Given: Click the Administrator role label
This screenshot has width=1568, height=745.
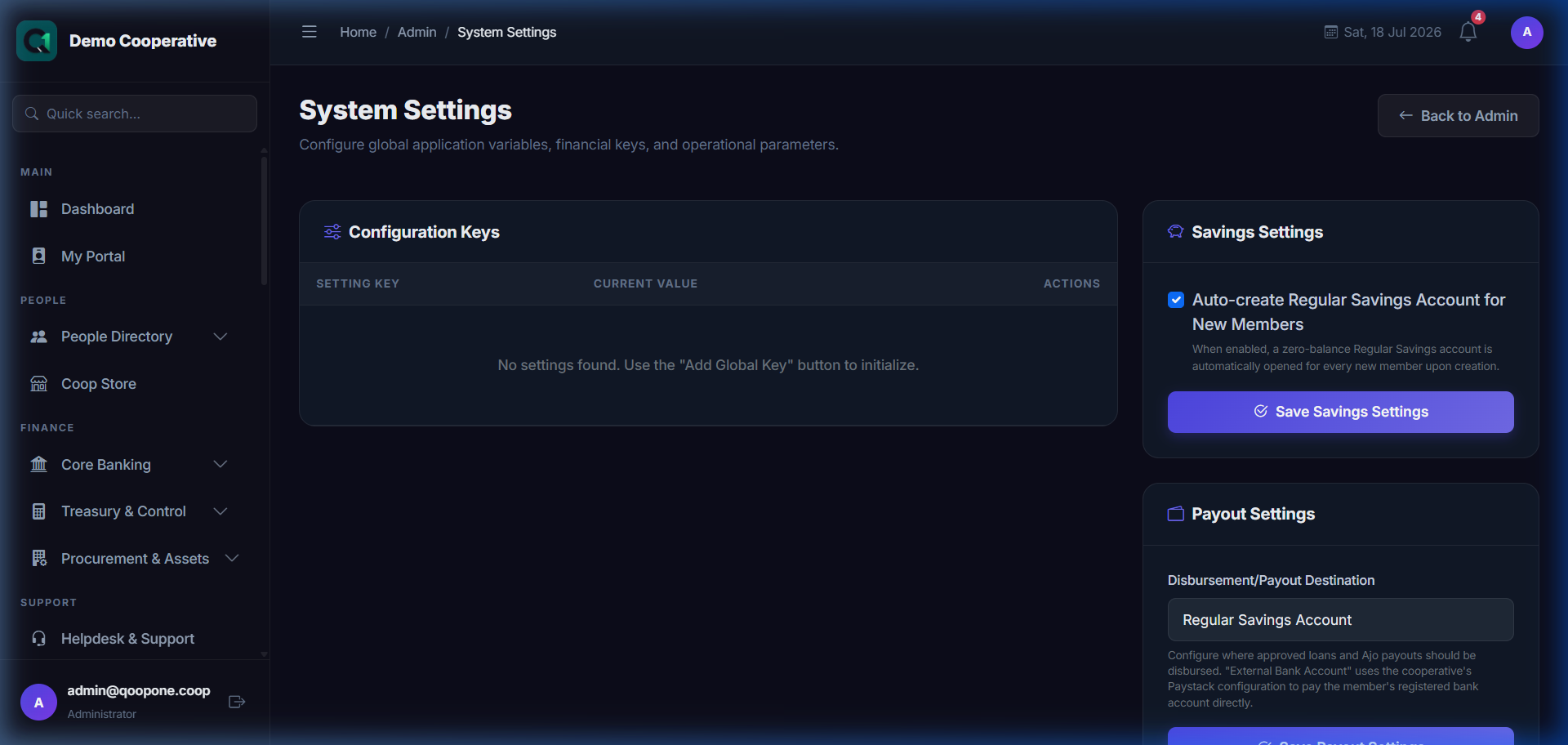Looking at the screenshot, I should (x=102, y=714).
